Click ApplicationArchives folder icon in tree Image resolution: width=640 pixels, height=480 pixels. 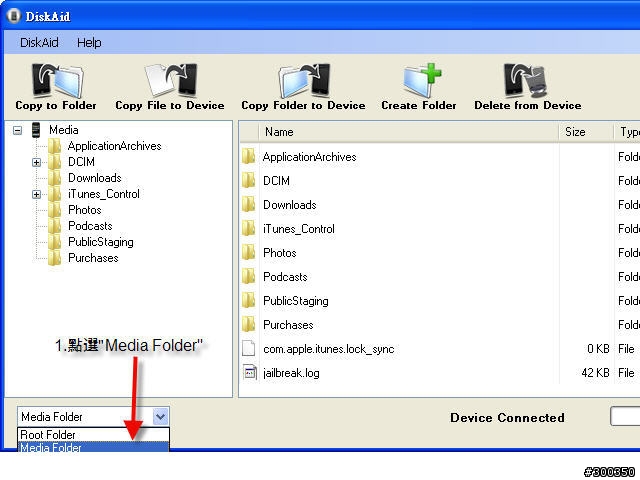click(x=55, y=146)
